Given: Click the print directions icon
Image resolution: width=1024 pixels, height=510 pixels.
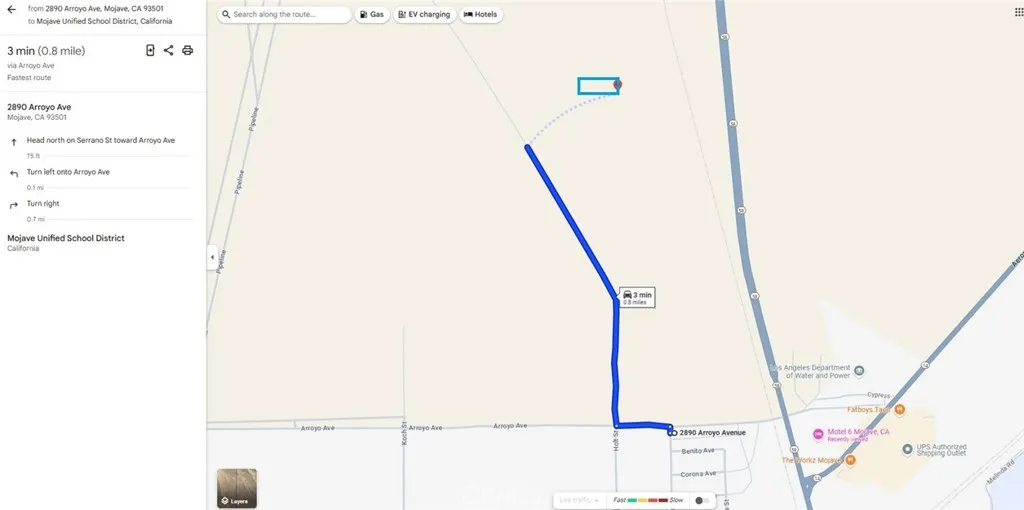Looking at the screenshot, I should click(187, 50).
